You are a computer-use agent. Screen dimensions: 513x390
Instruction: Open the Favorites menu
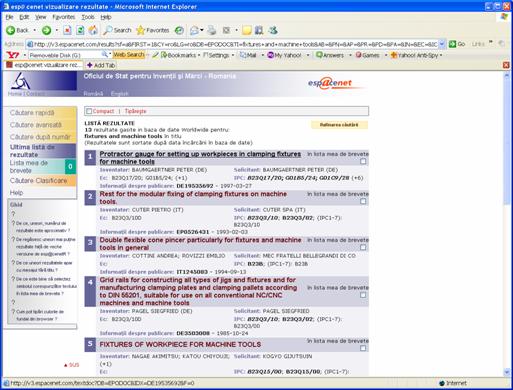click(63, 17)
